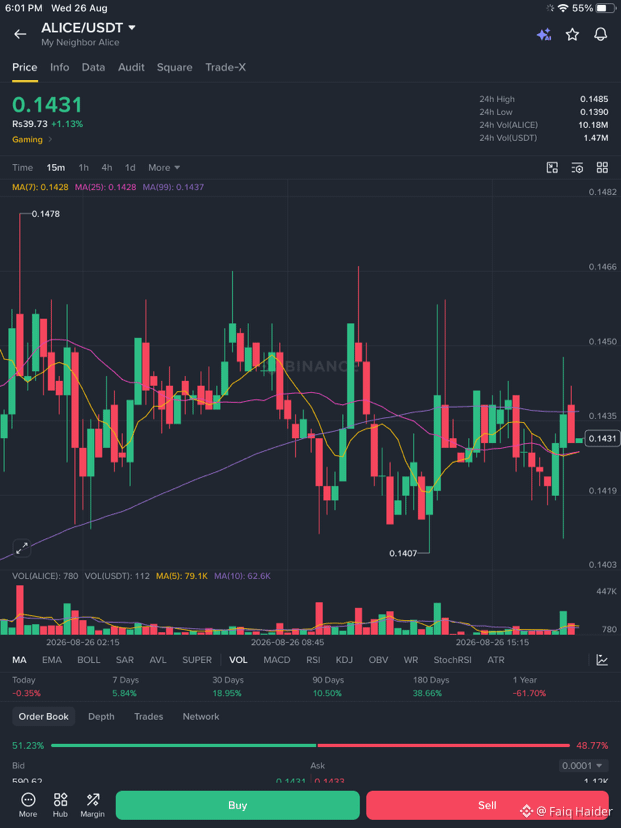Tap the red Sell button
The width and height of the screenshot is (621, 828).
[x=487, y=805]
